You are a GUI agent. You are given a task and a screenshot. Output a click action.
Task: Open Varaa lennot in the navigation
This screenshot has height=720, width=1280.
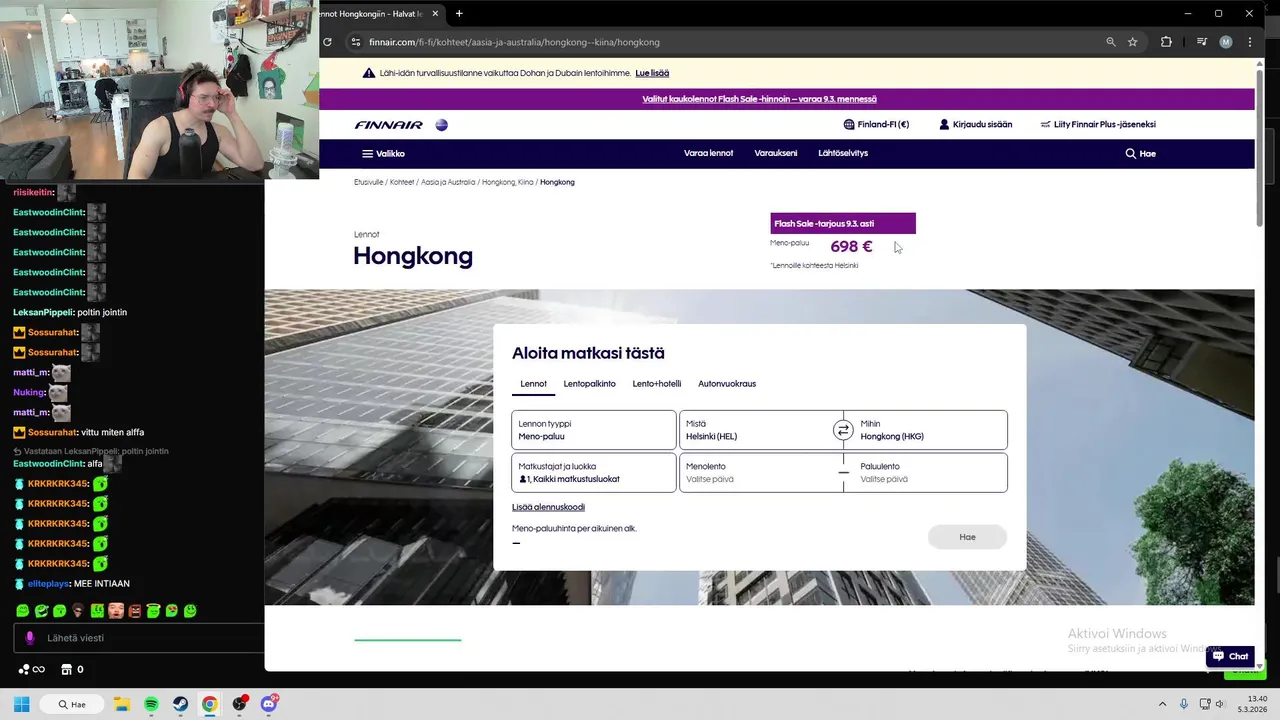(708, 154)
